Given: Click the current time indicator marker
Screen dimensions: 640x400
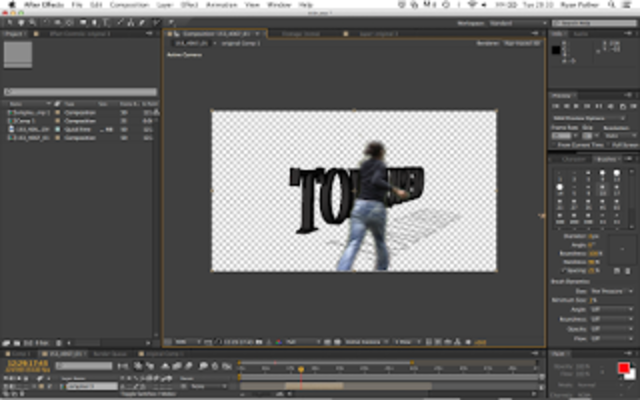Looking at the screenshot, I should click(301, 369).
